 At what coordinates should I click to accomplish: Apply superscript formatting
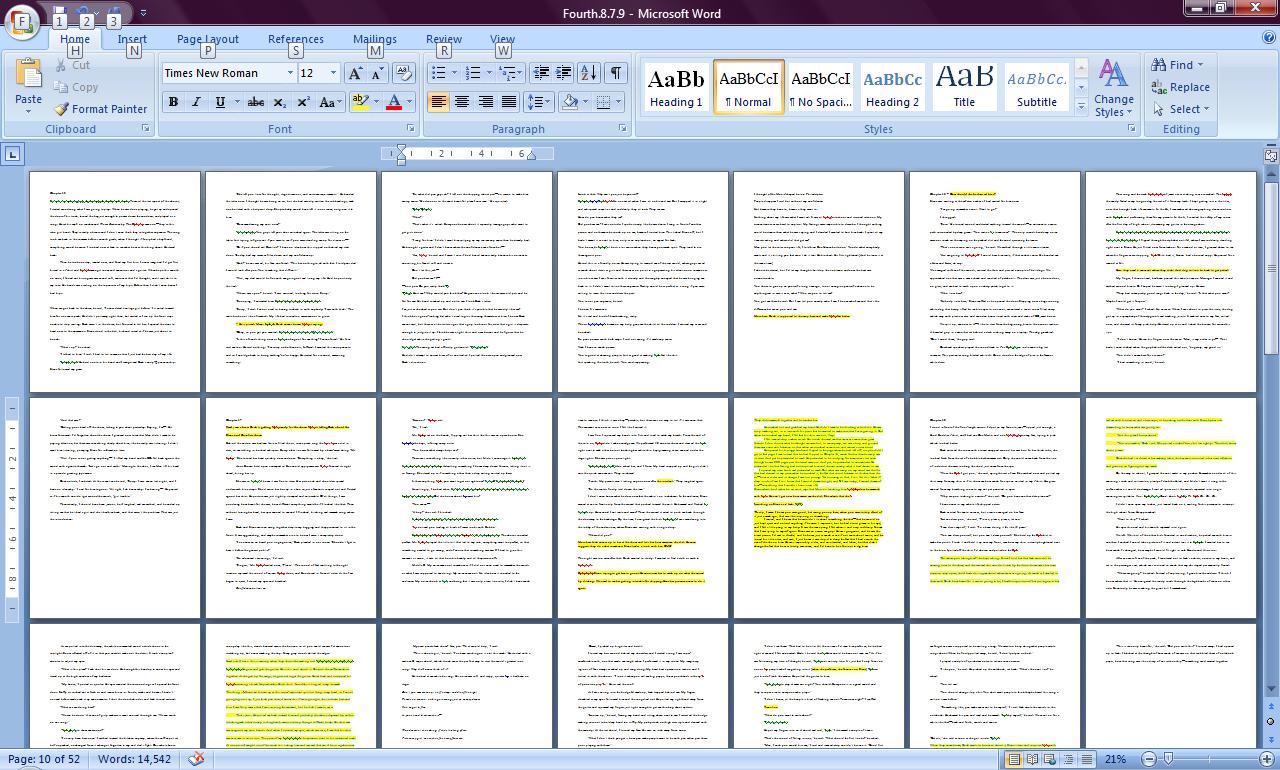click(x=303, y=103)
